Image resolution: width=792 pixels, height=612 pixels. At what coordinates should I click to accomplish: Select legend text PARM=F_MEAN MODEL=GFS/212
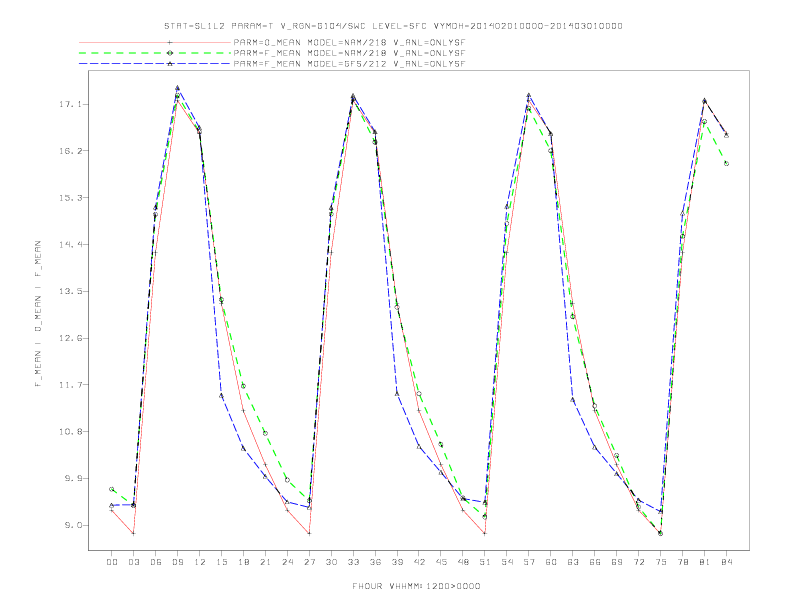(x=310, y=64)
